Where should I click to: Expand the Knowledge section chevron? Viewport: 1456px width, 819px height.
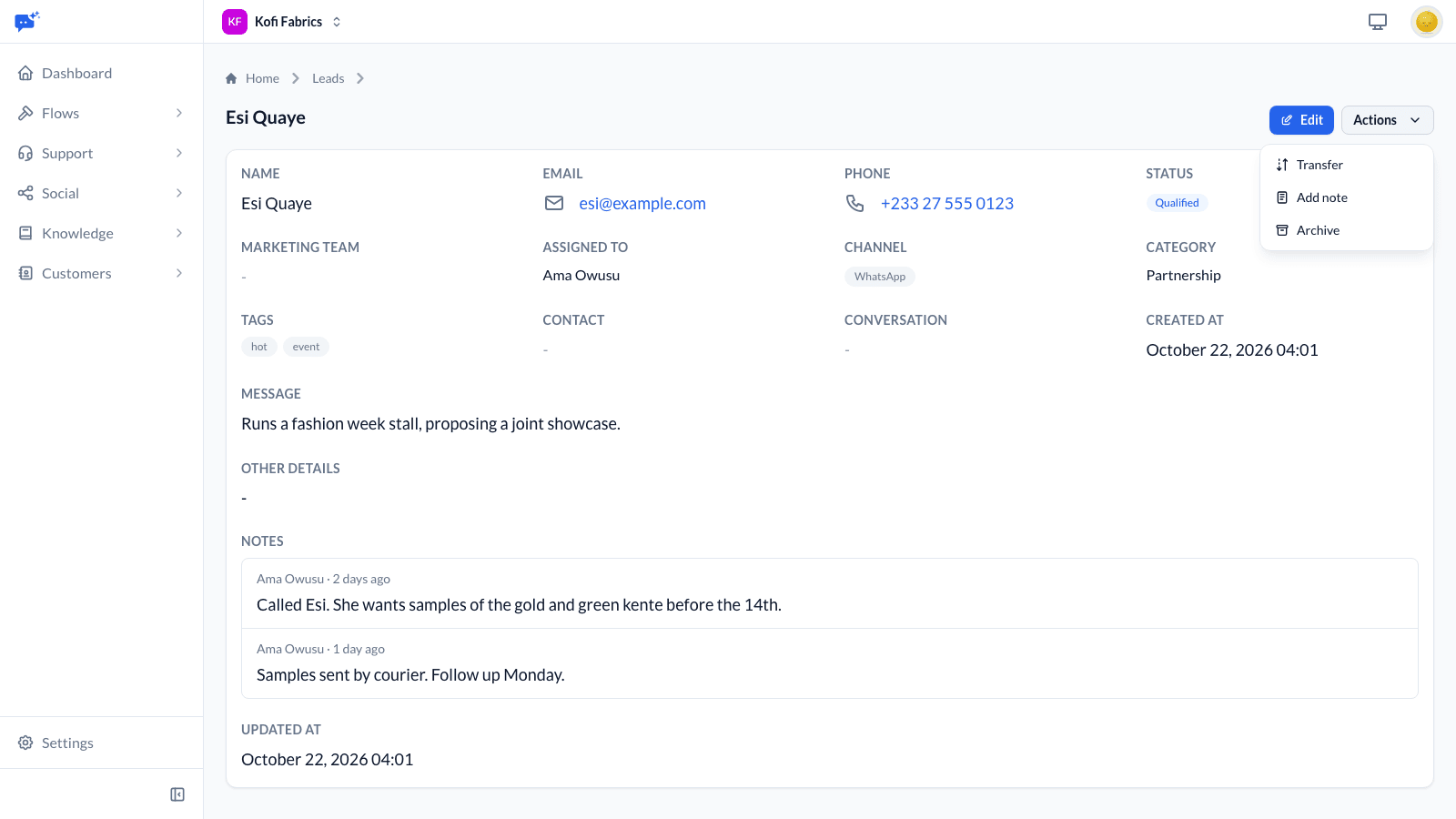(179, 233)
